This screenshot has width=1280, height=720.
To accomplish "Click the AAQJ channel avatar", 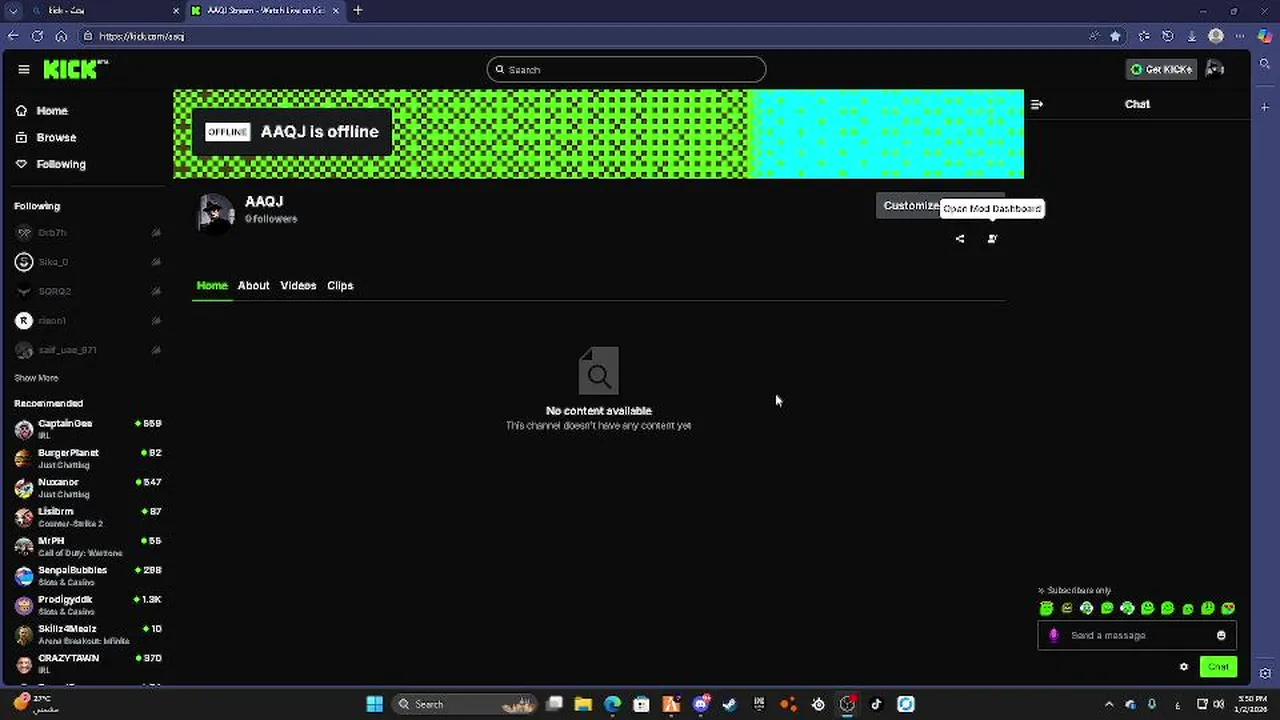I will (215, 212).
